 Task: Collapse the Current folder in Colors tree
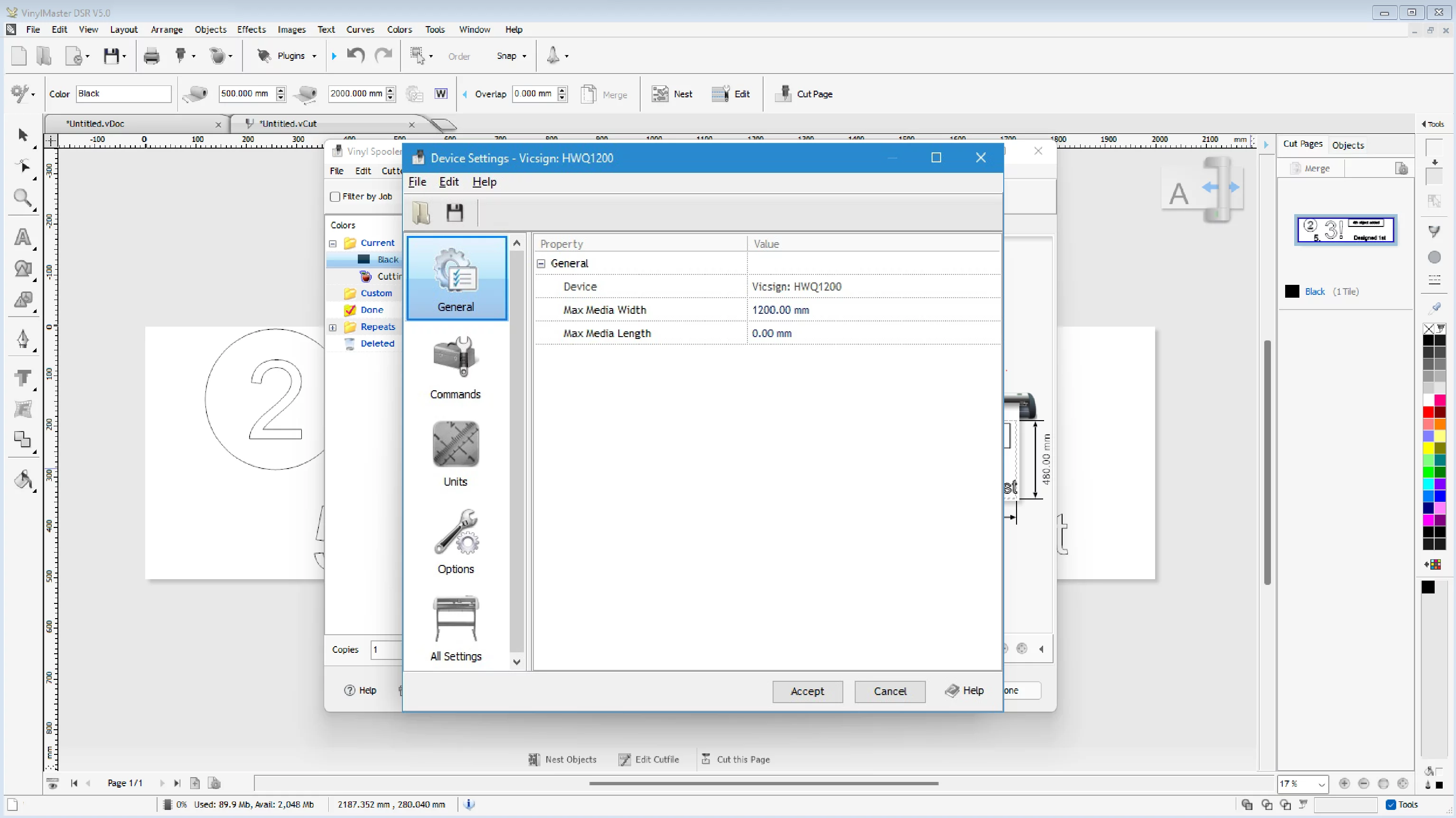333,244
